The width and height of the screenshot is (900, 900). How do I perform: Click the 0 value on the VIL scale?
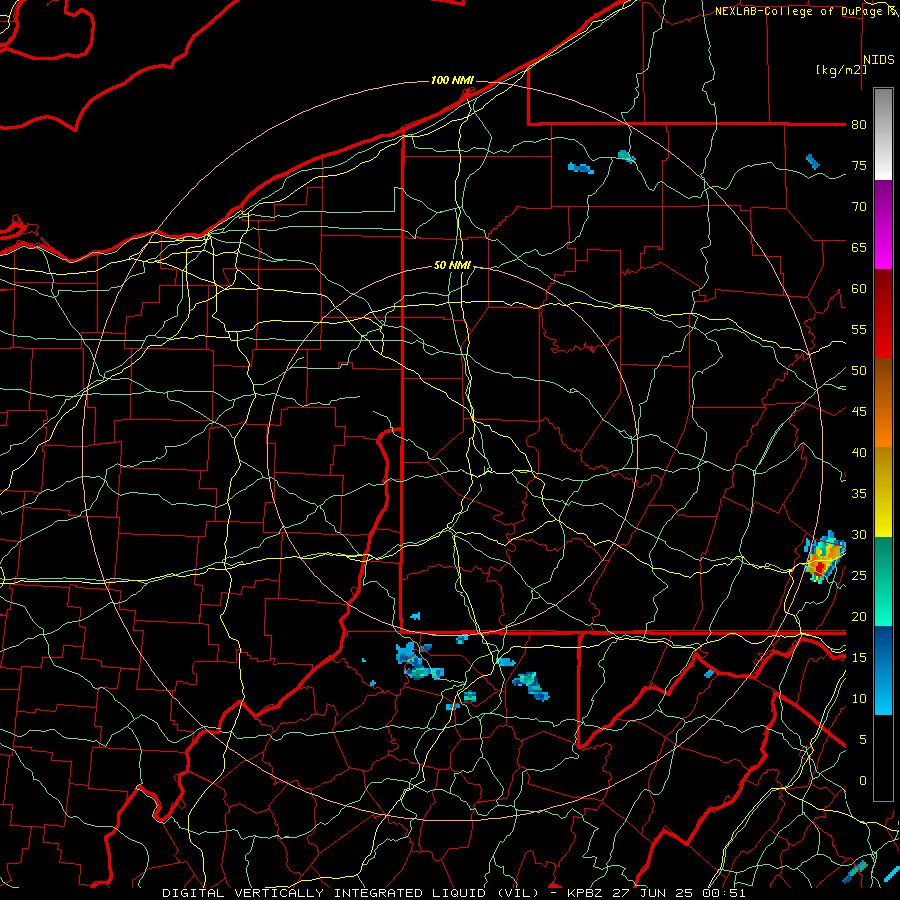863,781
